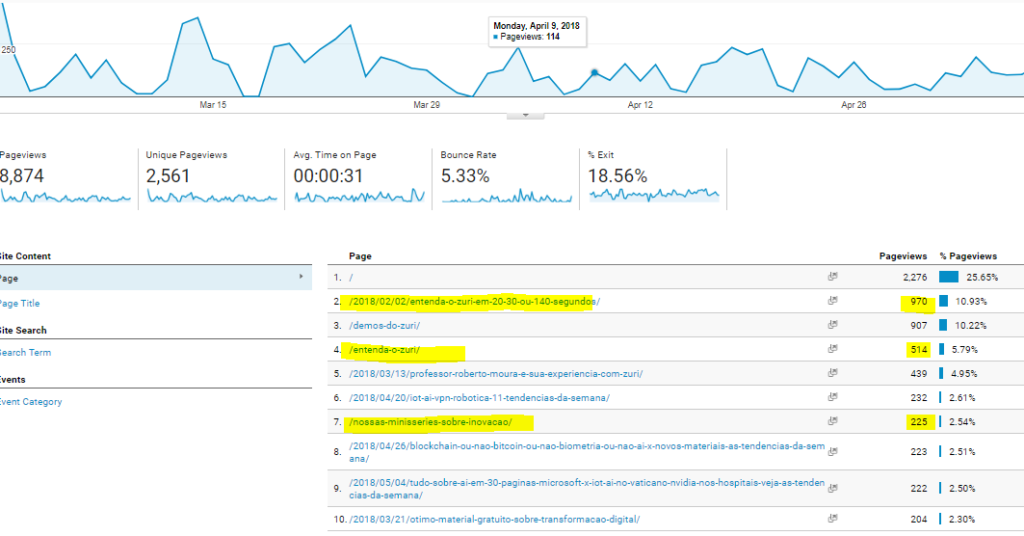This screenshot has height=536, width=1024.
Task: Open external link icon for /entenda-o-zuri/ row
Action: [832, 350]
